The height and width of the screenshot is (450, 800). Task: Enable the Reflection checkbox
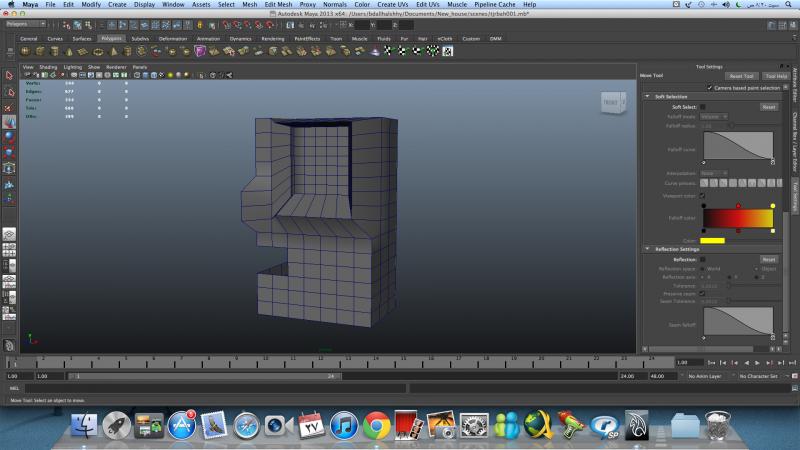pyautogui.click(x=702, y=258)
